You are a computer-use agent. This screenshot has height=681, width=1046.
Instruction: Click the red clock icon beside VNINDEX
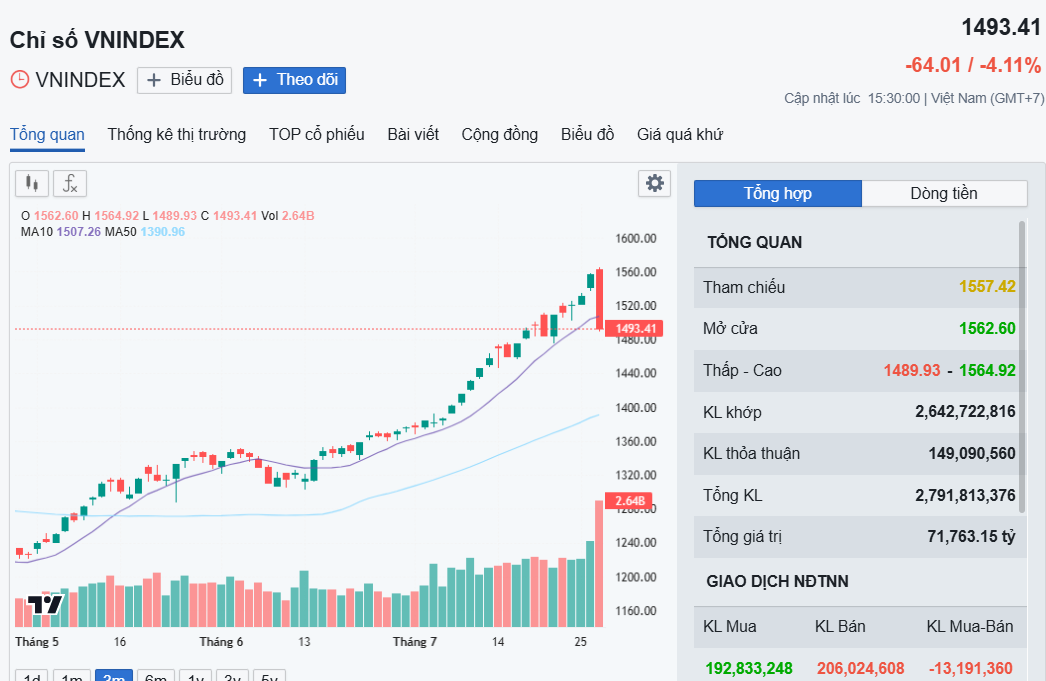(20, 80)
